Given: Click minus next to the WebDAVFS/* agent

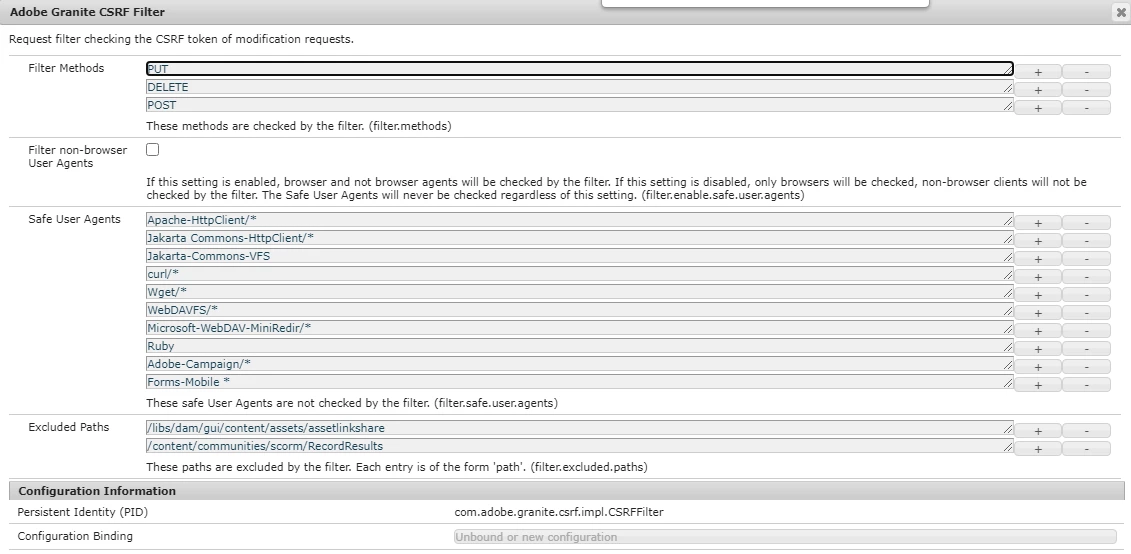Looking at the screenshot, I should coord(1086,312).
